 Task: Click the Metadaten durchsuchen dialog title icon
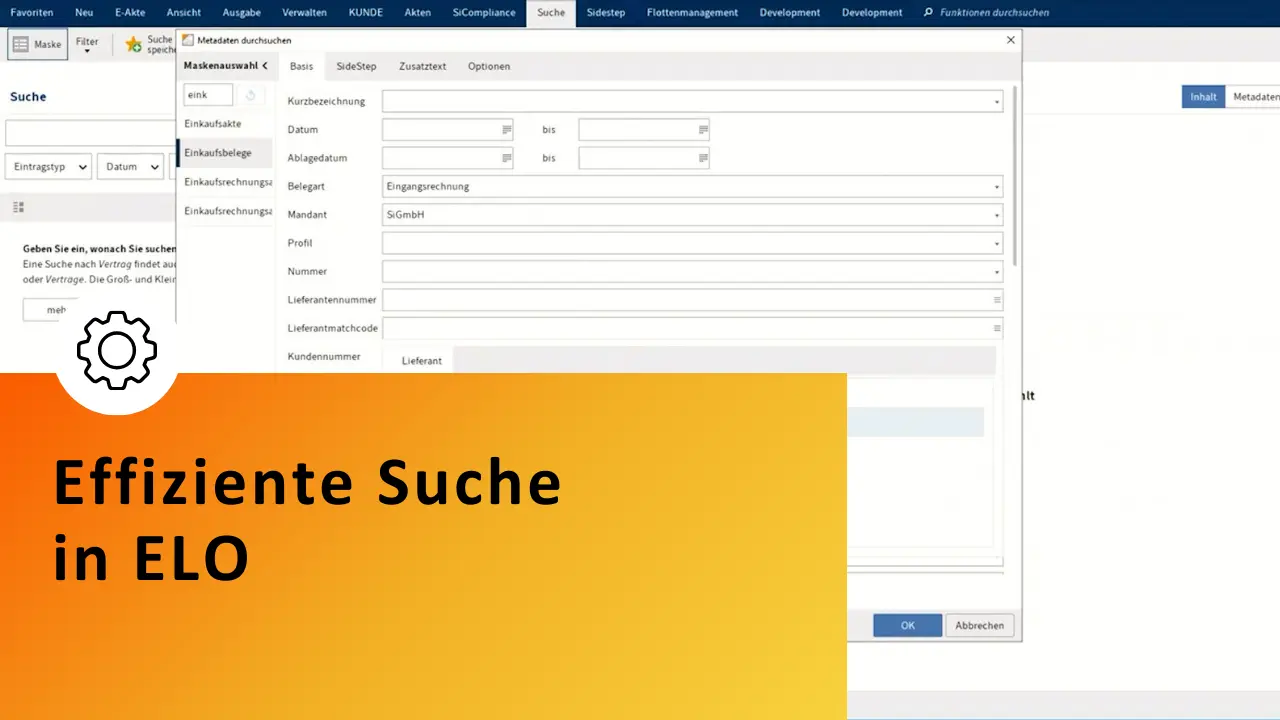188,40
